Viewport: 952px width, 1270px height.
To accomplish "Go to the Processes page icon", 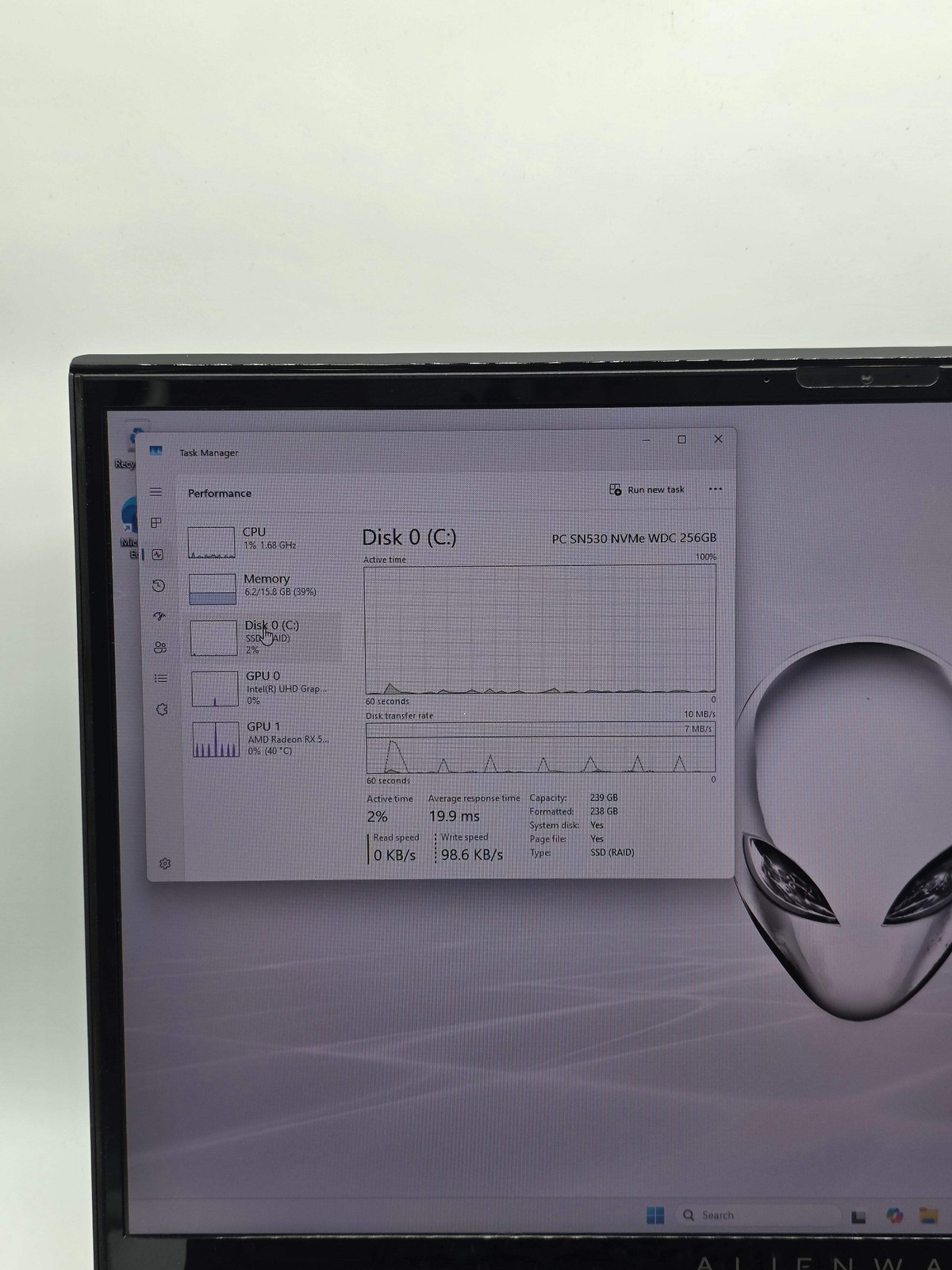I will pyautogui.click(x=156, y=522).
